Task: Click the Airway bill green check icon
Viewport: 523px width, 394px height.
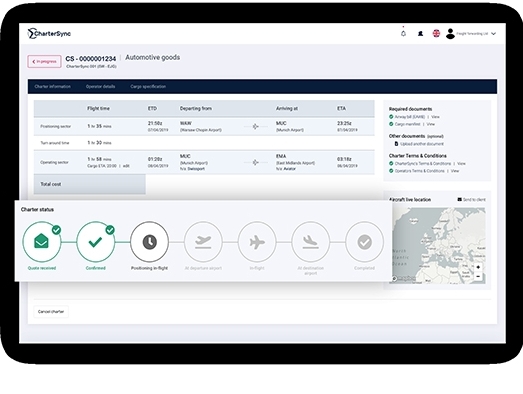Action: pyautogui.click(x=391, y=117)
